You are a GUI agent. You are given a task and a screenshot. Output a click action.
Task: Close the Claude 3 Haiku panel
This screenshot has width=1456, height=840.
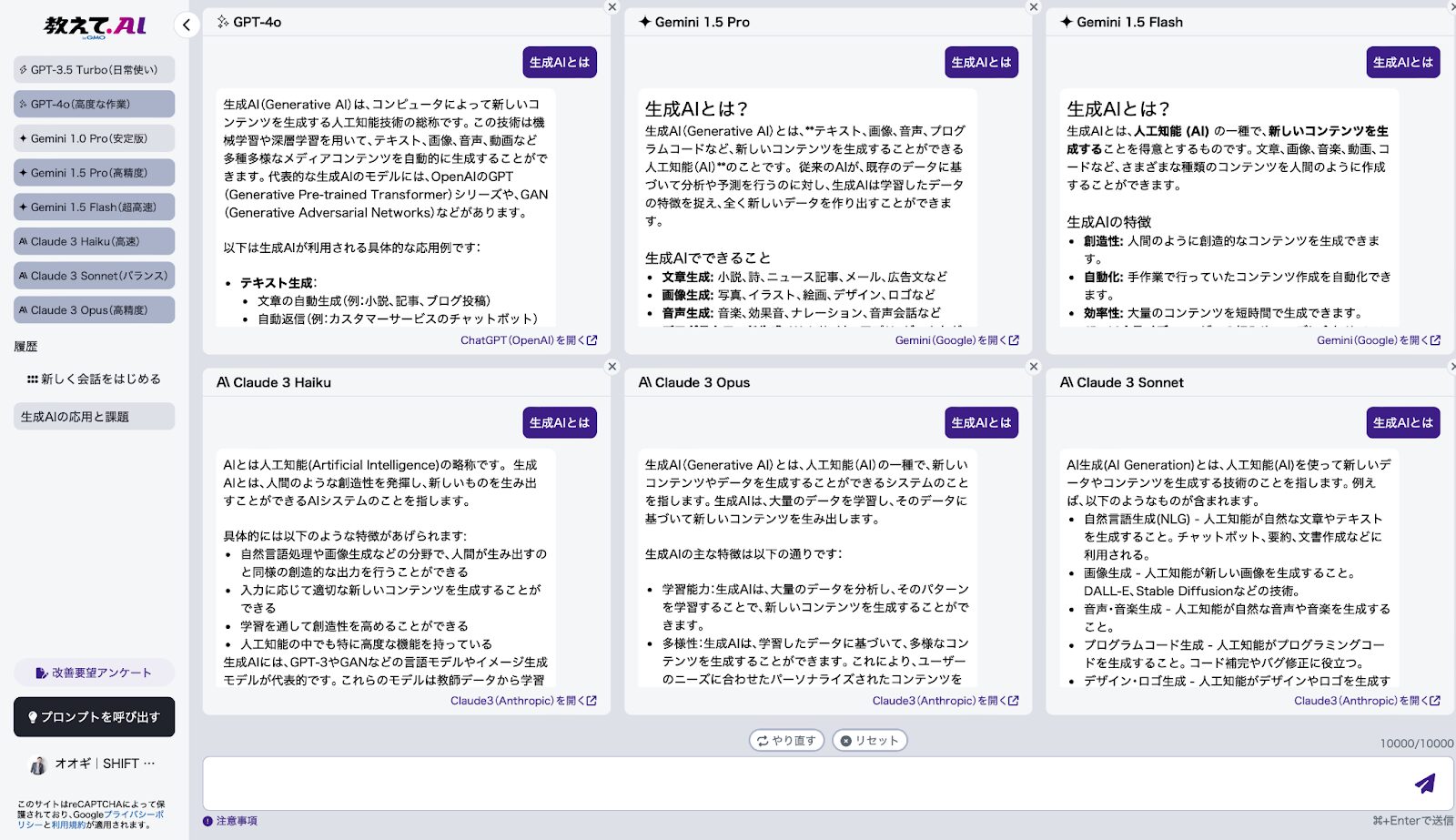[x=612, y=367]
